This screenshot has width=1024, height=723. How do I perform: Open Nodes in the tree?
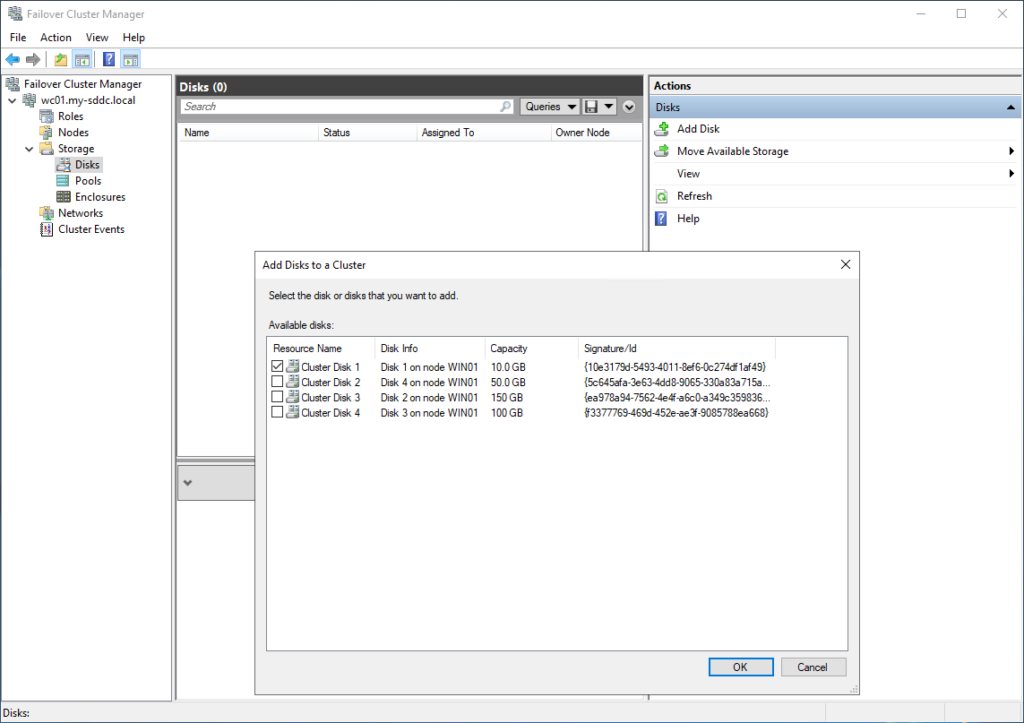pyautogui.click(x=73, y=132)
